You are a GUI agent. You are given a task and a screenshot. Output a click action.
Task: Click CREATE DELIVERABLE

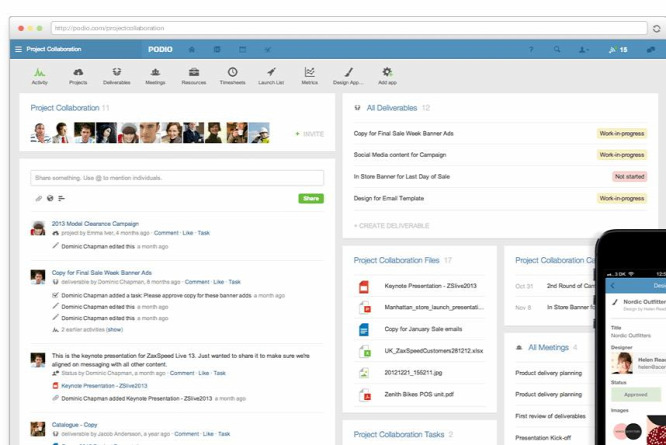tap(391, 226)
